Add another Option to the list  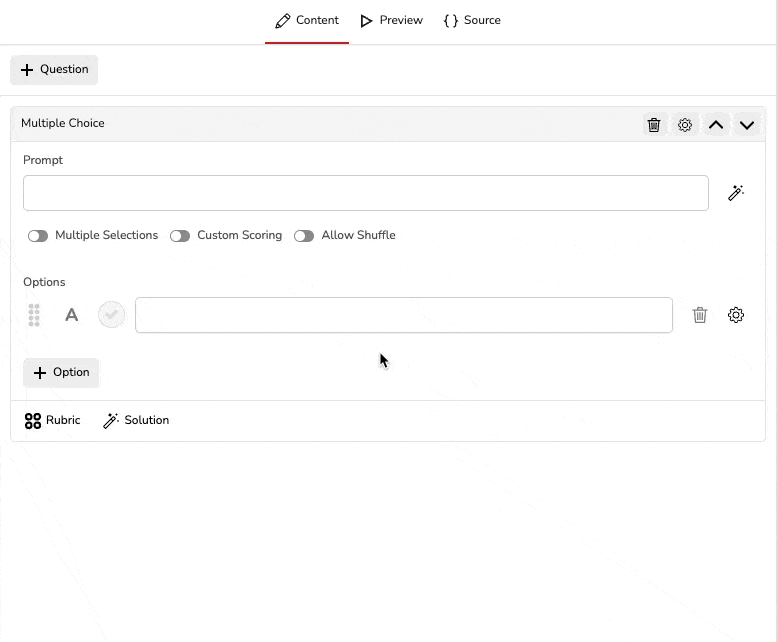point(61,372)
